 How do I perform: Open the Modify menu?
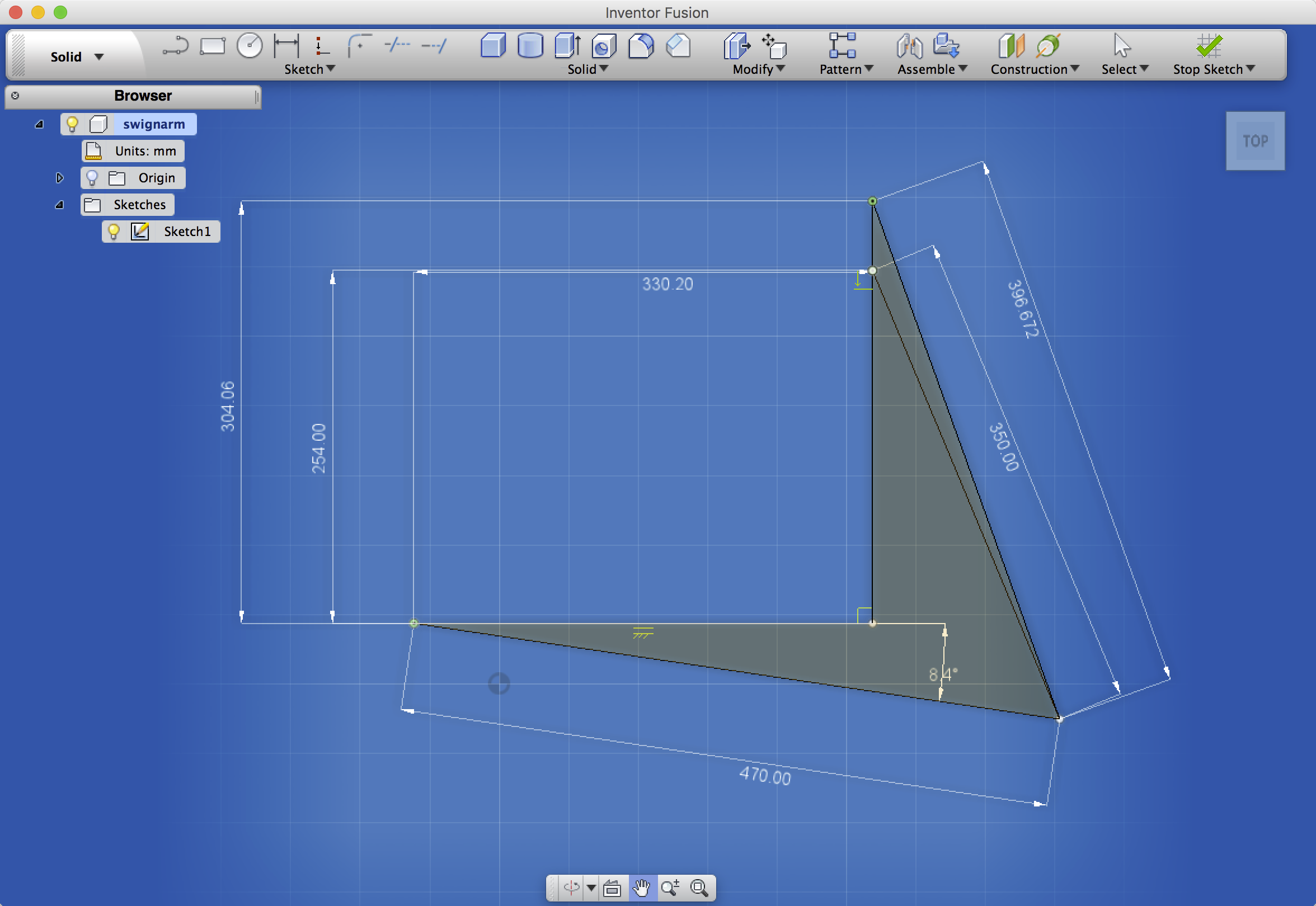click(758, 69)
